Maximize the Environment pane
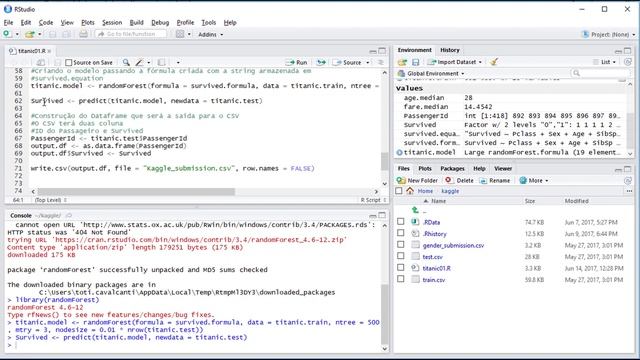The height and width of the screenshot is (360, 640). point(628,51)
